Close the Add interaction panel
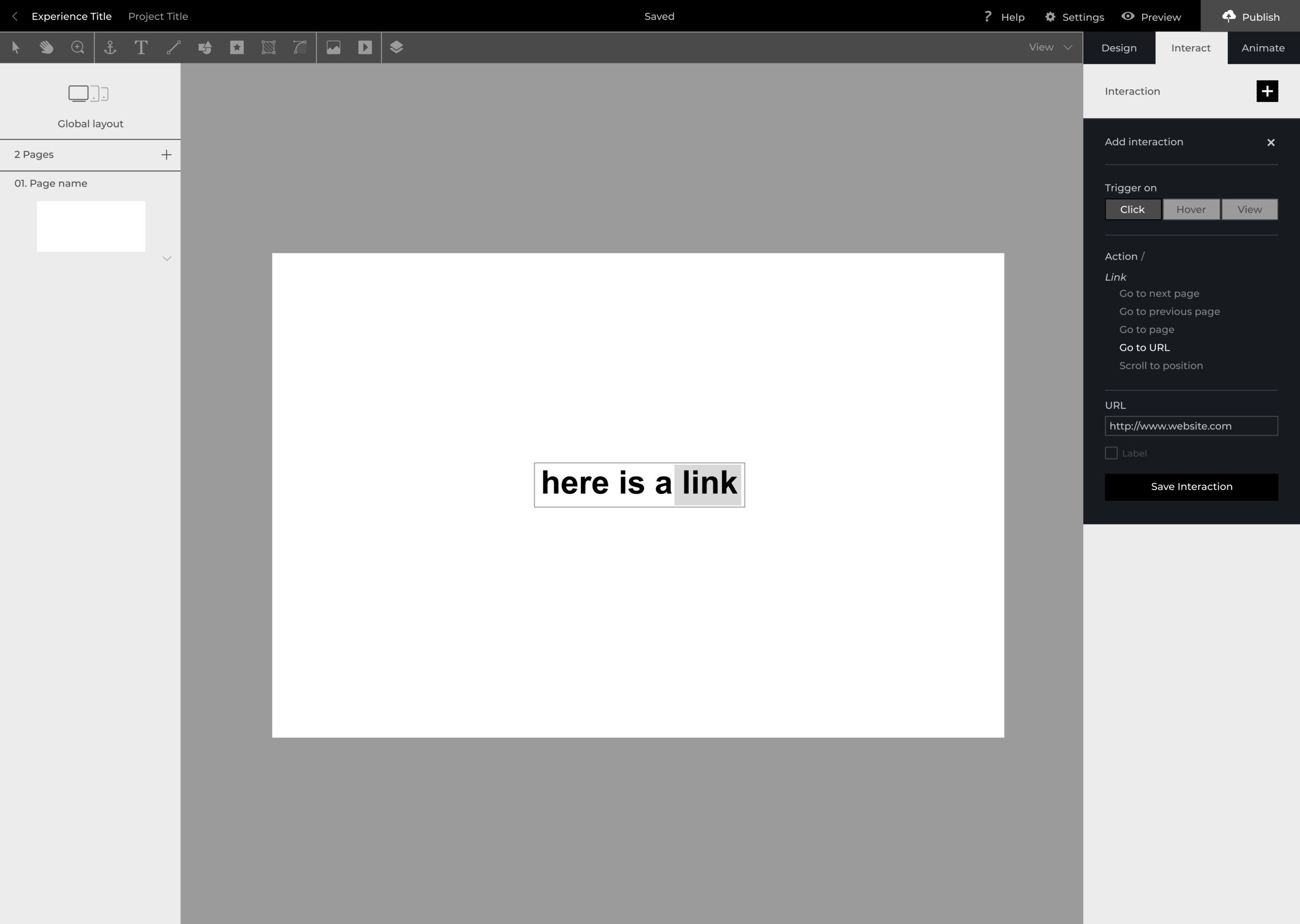This screenshot has width=1300, height=924. click(x=1271, y=142)
